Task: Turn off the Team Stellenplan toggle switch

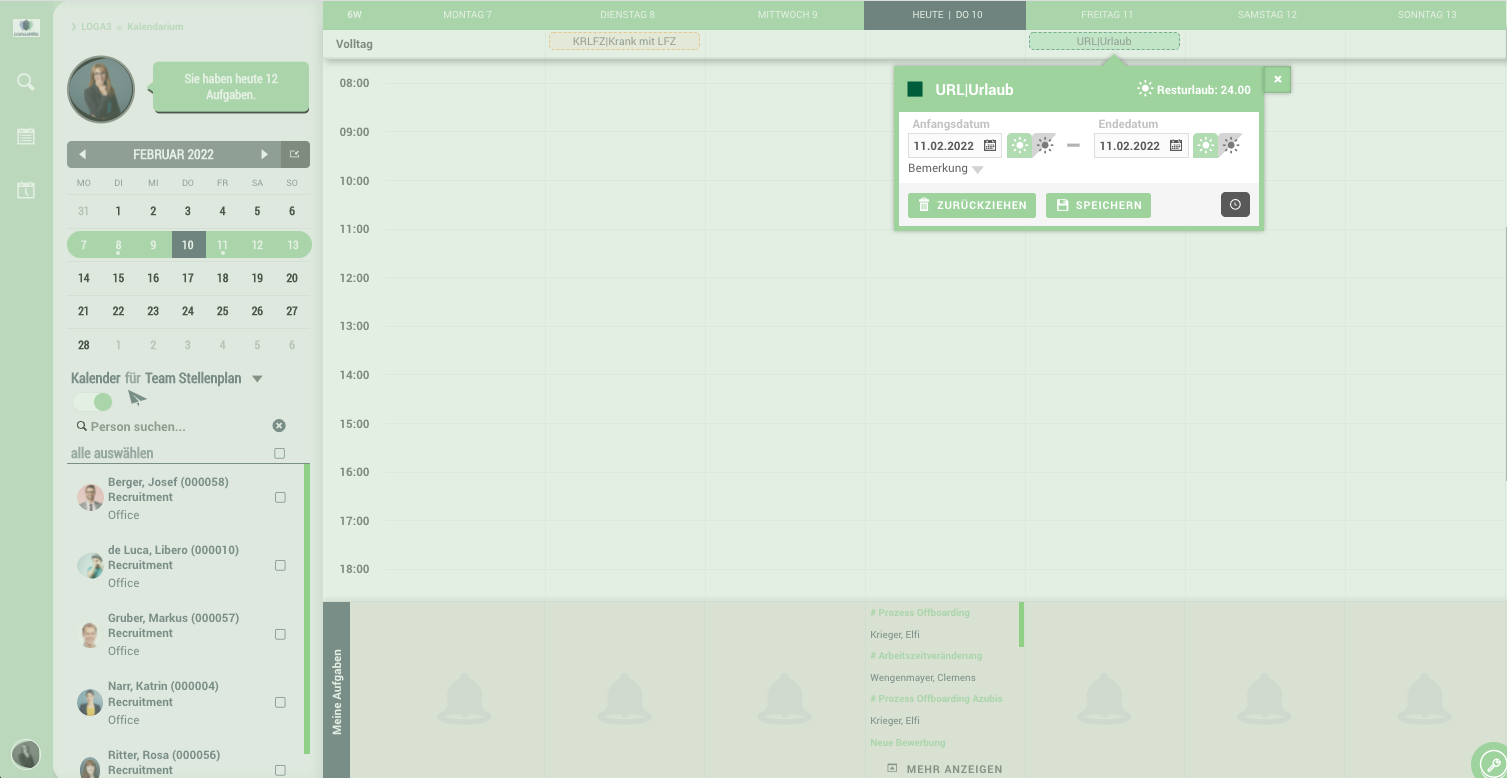Action: 92,401
